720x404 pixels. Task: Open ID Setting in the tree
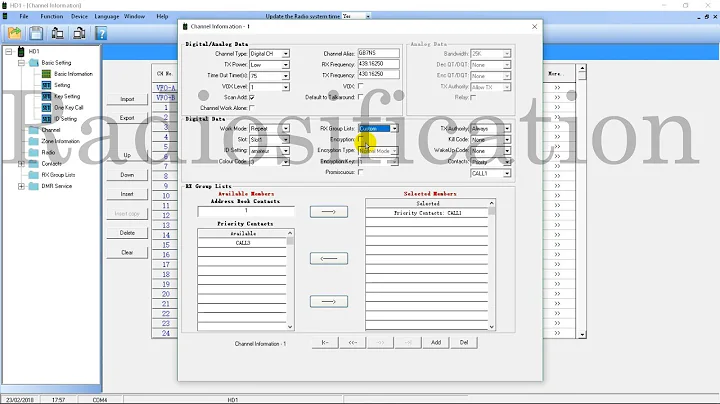pos(65,119)
